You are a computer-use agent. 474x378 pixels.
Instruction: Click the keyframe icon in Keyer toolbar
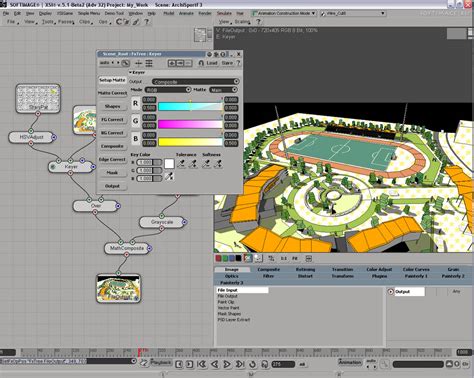(x=125, y=63)
